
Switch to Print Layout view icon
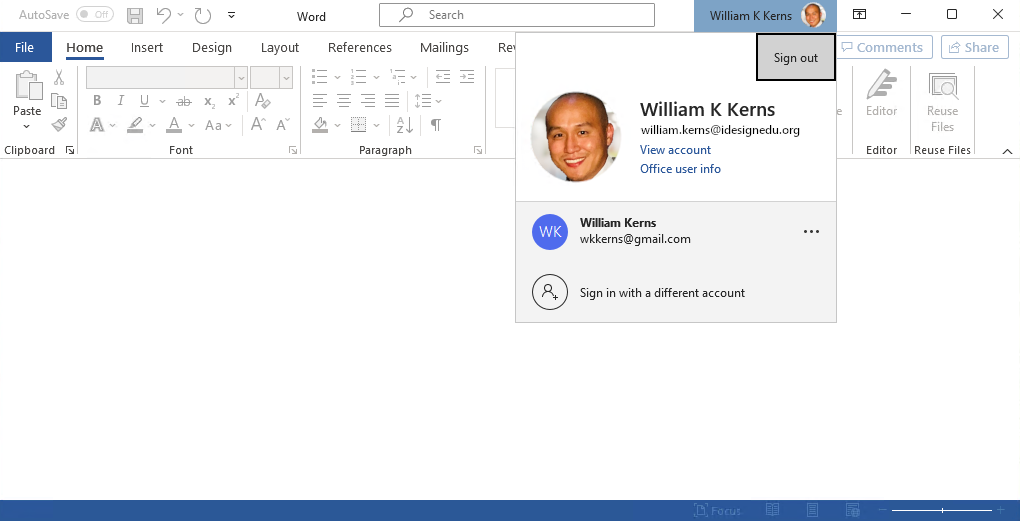point(812,510)
